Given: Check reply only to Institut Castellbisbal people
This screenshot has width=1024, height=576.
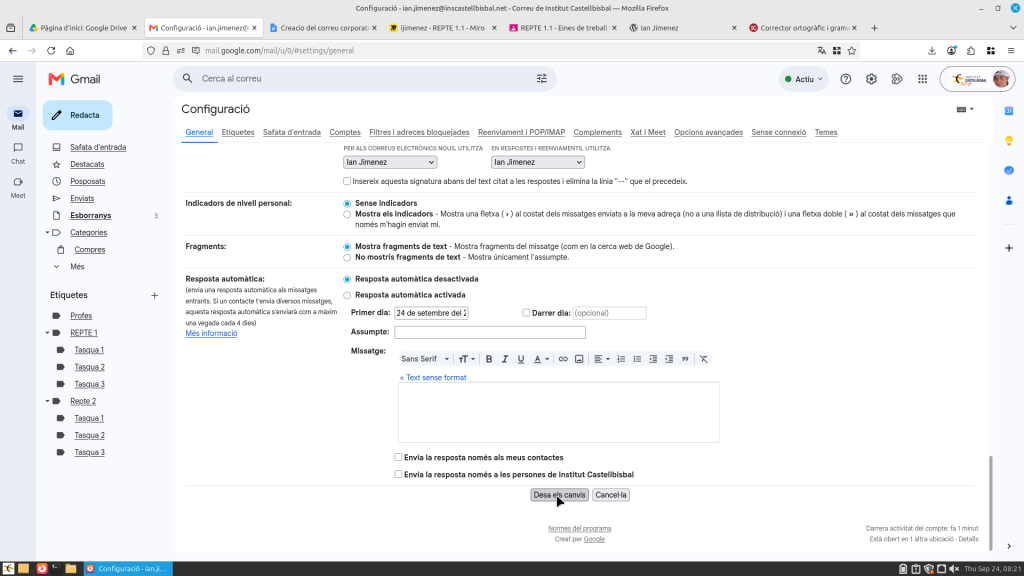Looking at the screenshot, I should 398,474.
